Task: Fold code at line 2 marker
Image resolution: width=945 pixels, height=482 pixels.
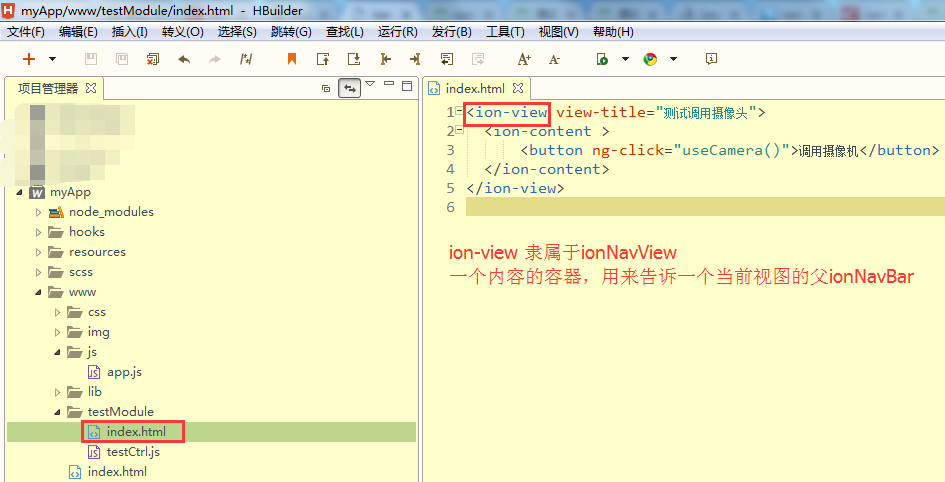Action: coord(459,129)
